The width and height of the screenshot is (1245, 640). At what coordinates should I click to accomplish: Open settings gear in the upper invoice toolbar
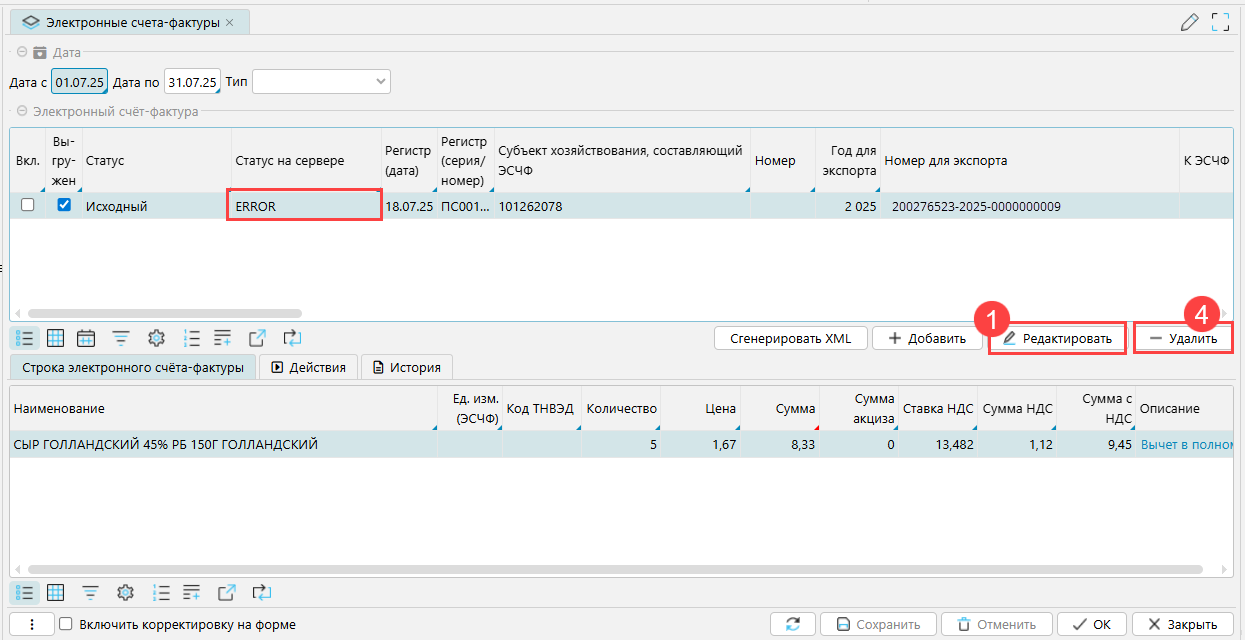156,338
